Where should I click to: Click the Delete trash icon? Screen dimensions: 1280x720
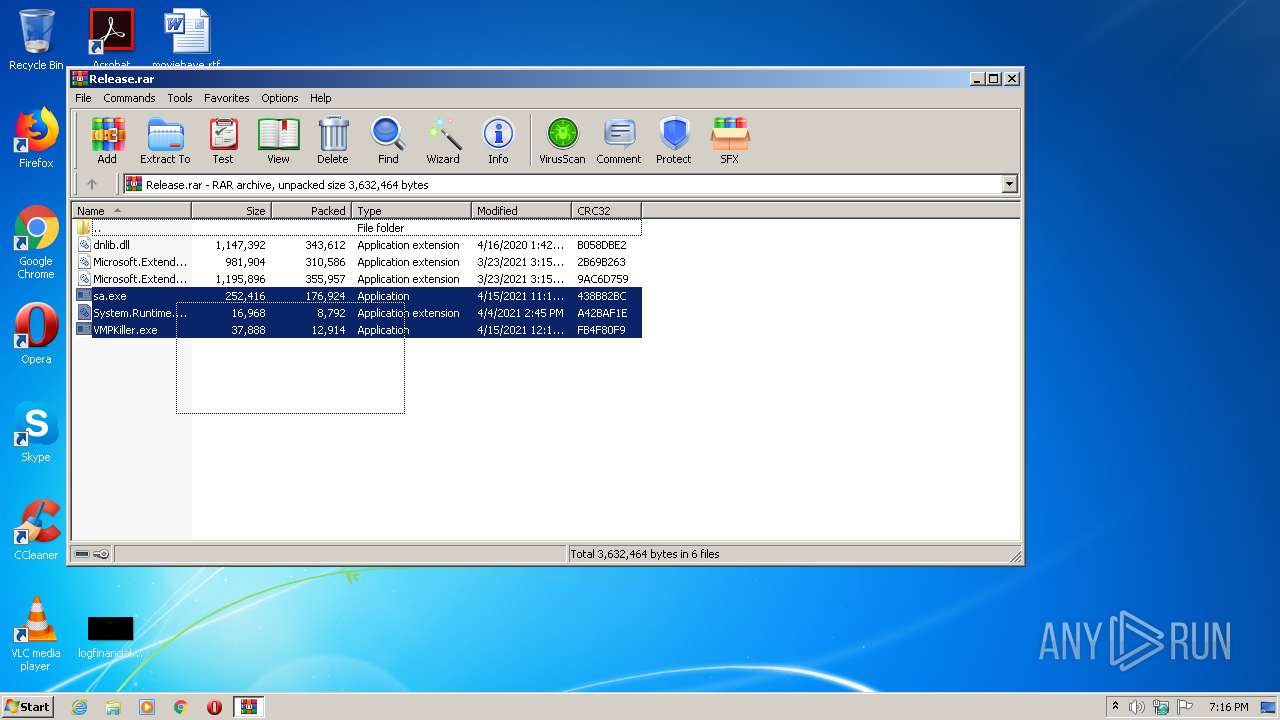point(333,141)
